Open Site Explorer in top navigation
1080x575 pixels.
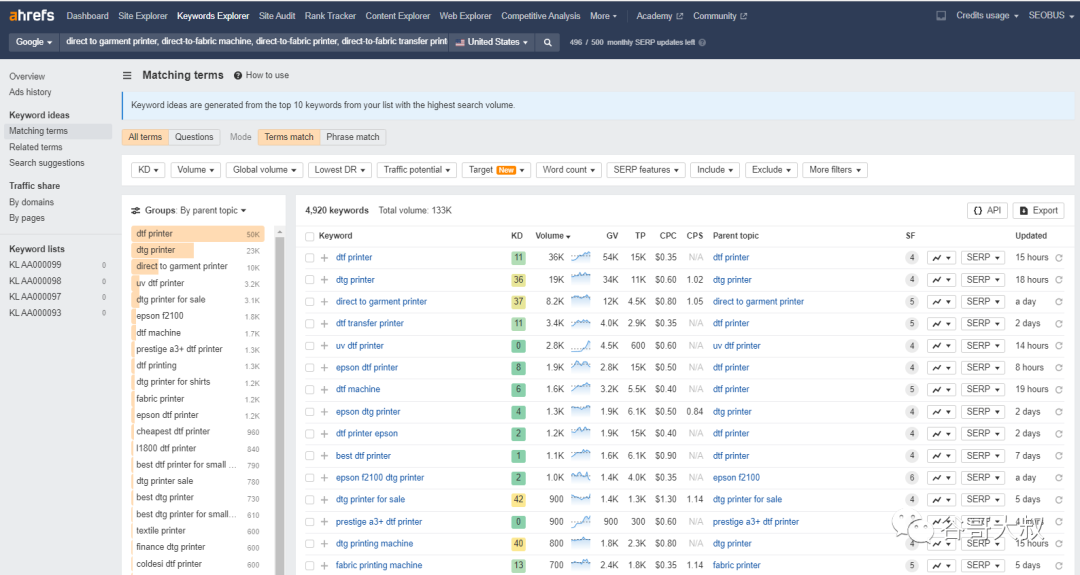tap(143, 16)
